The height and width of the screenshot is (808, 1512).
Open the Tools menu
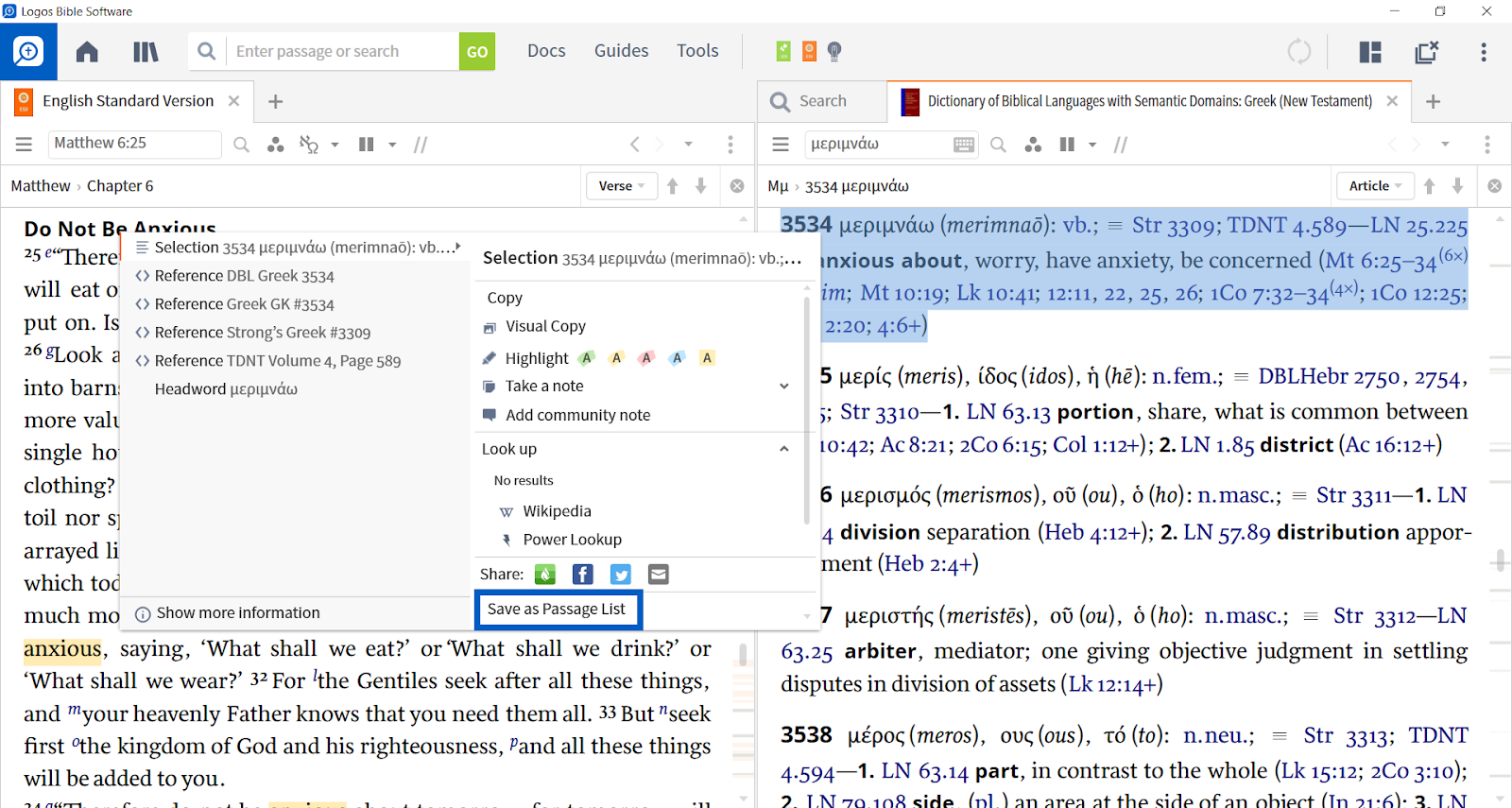pyautogui.click(x=697, y=51)
